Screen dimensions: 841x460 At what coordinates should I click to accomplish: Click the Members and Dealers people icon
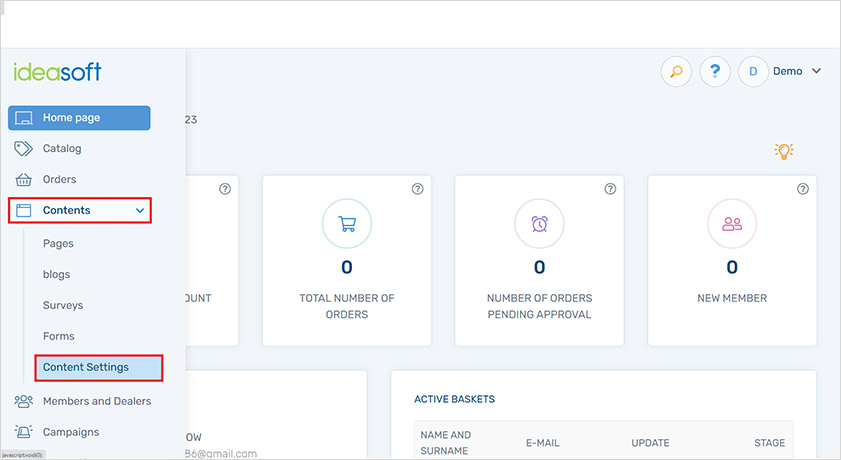(x=24, y=401)
